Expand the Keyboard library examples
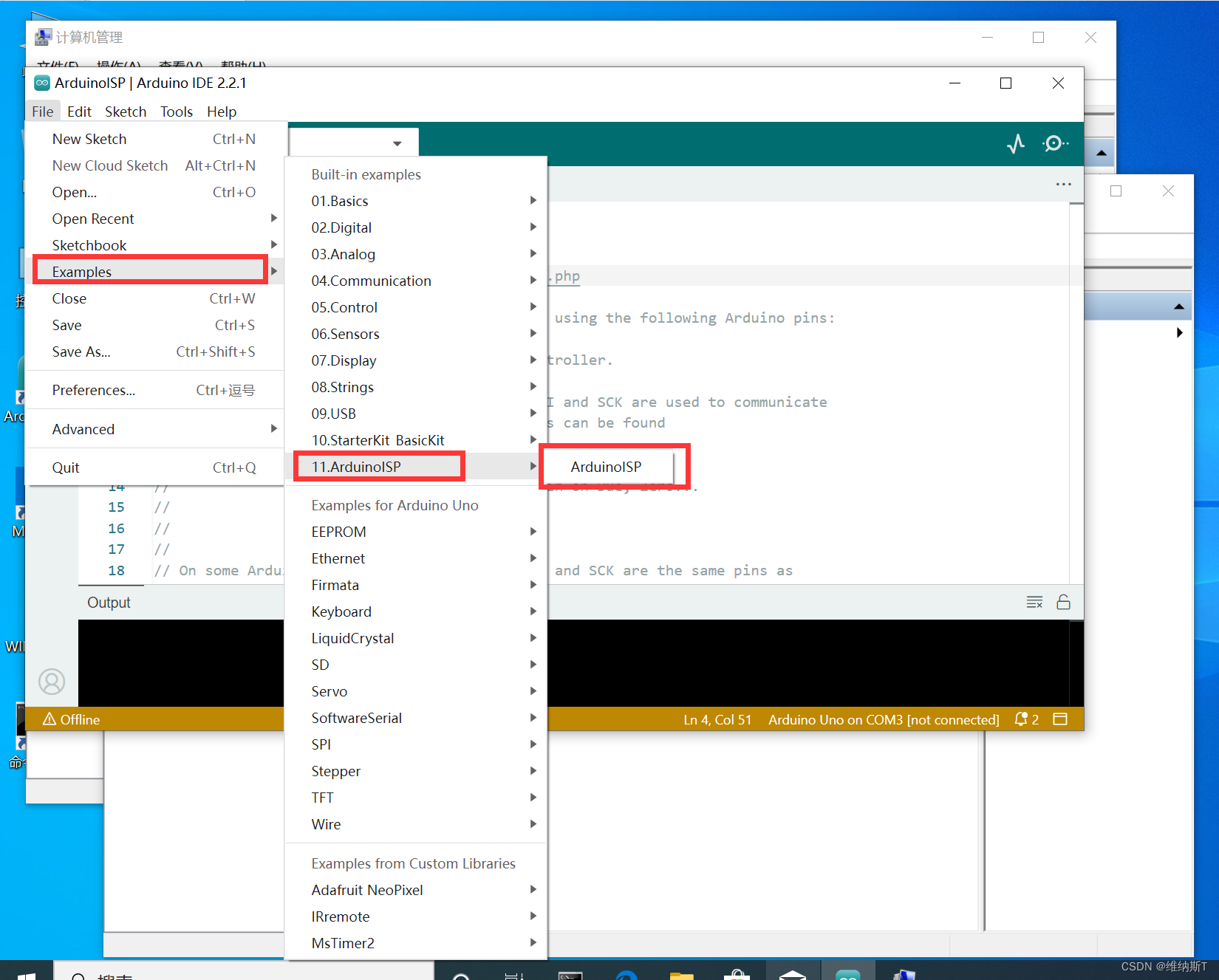The height and width of the screenshot is (980, 1219). click(416, 611)
